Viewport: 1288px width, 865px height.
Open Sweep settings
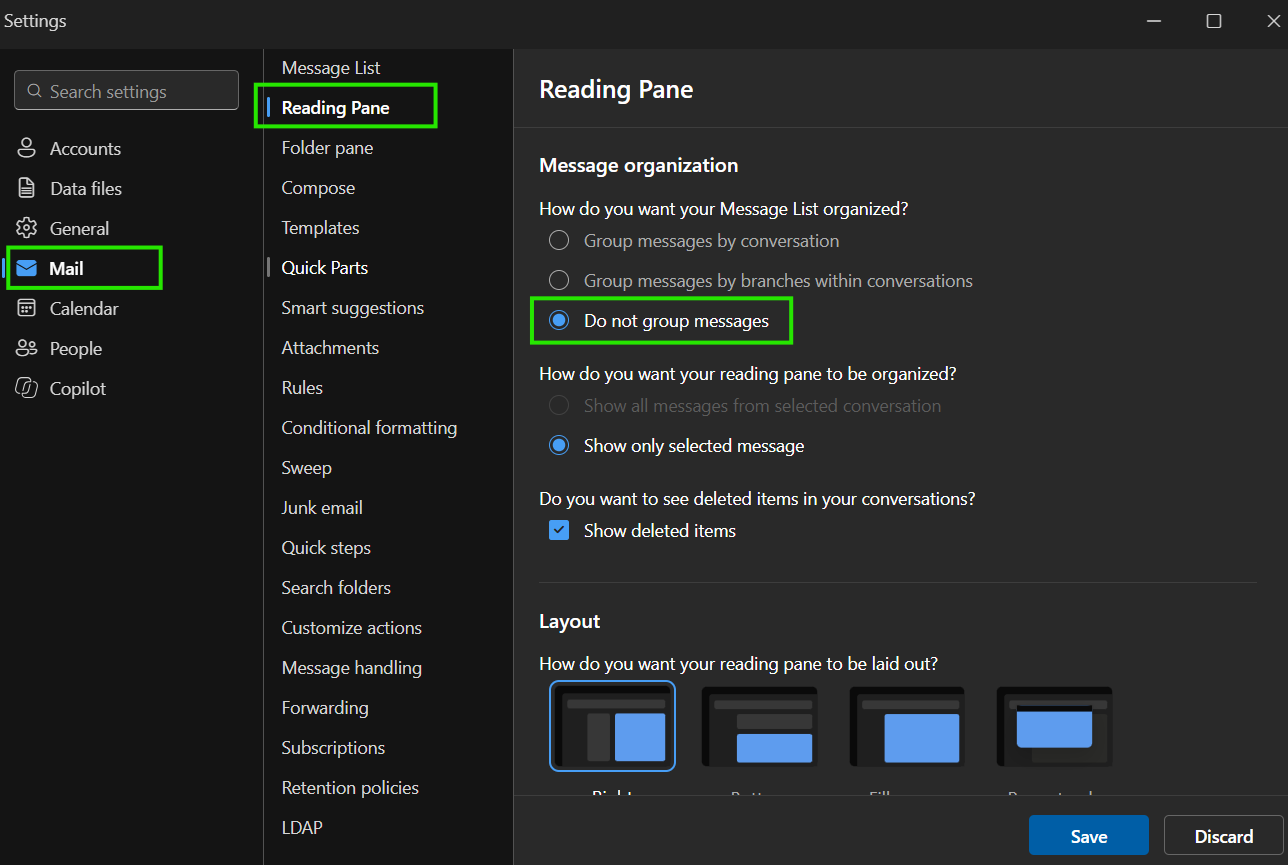(306, 468)
